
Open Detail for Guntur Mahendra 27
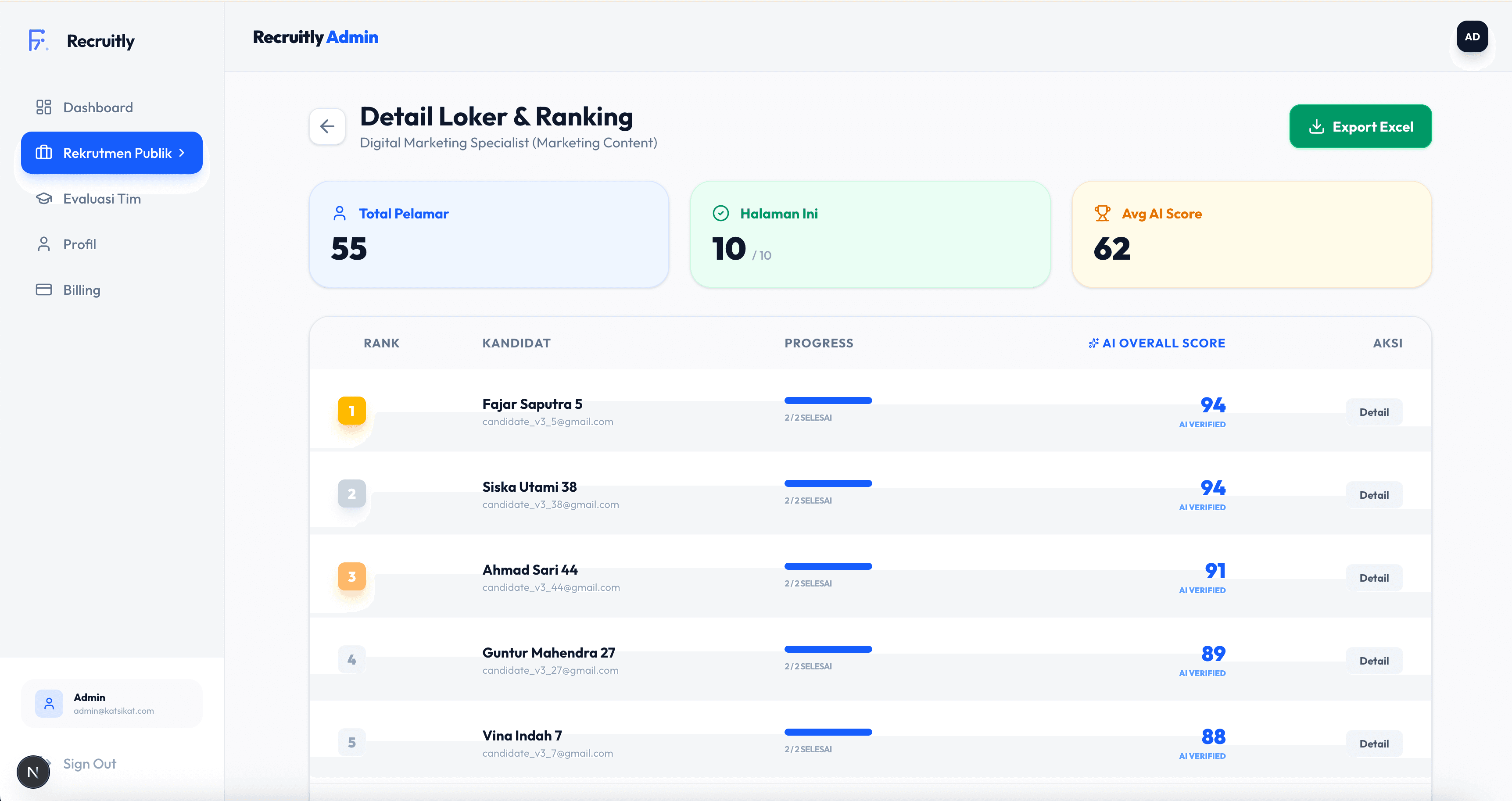(x=1373, y=661)
